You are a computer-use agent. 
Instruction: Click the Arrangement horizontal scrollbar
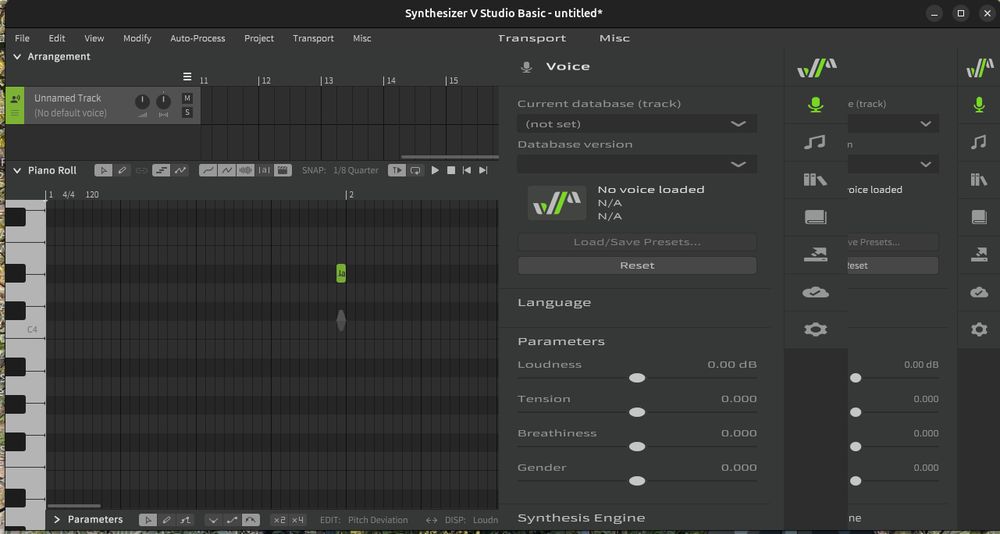(450, 157)
